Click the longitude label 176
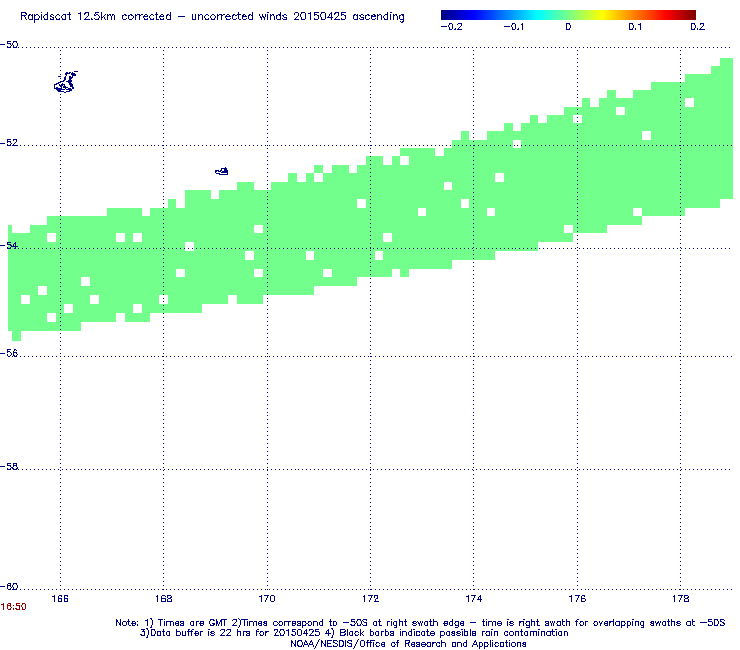This screenshot has height=650, width=740. (577, 599)
